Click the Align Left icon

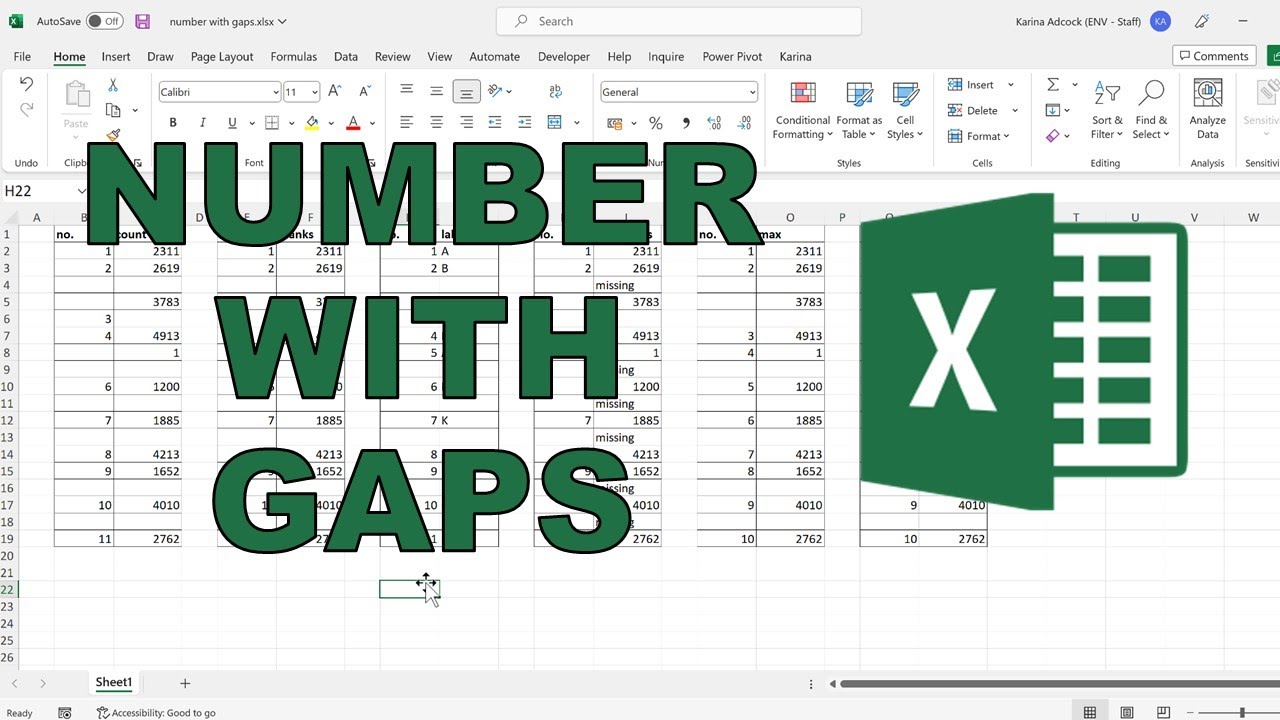(x=406, y=123)
